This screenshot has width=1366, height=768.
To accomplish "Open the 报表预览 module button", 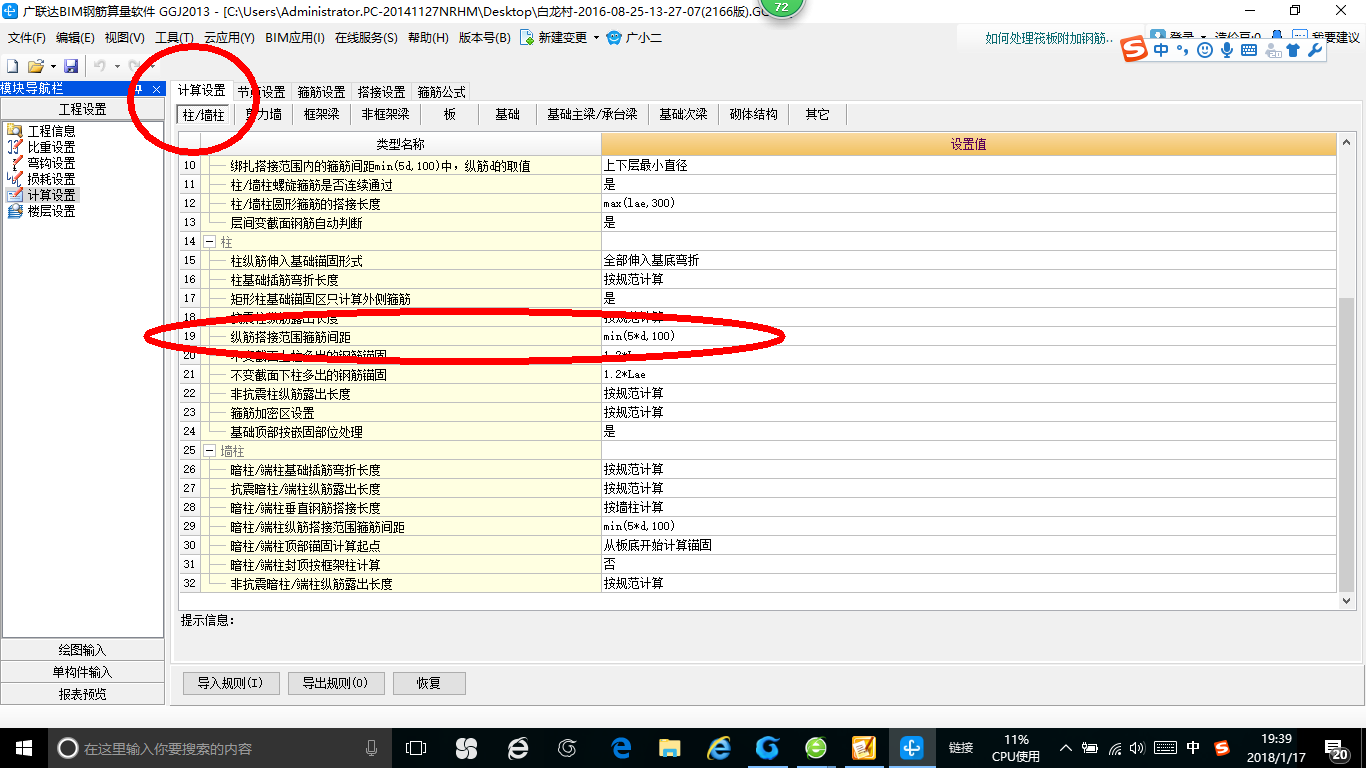I will pos(82,694).
